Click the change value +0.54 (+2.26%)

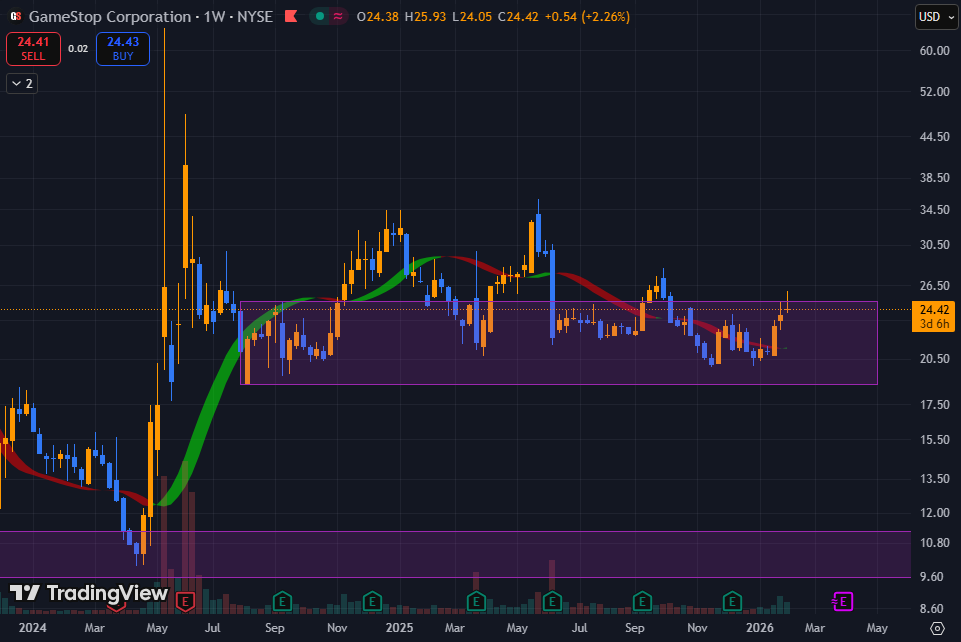(587, 17)
